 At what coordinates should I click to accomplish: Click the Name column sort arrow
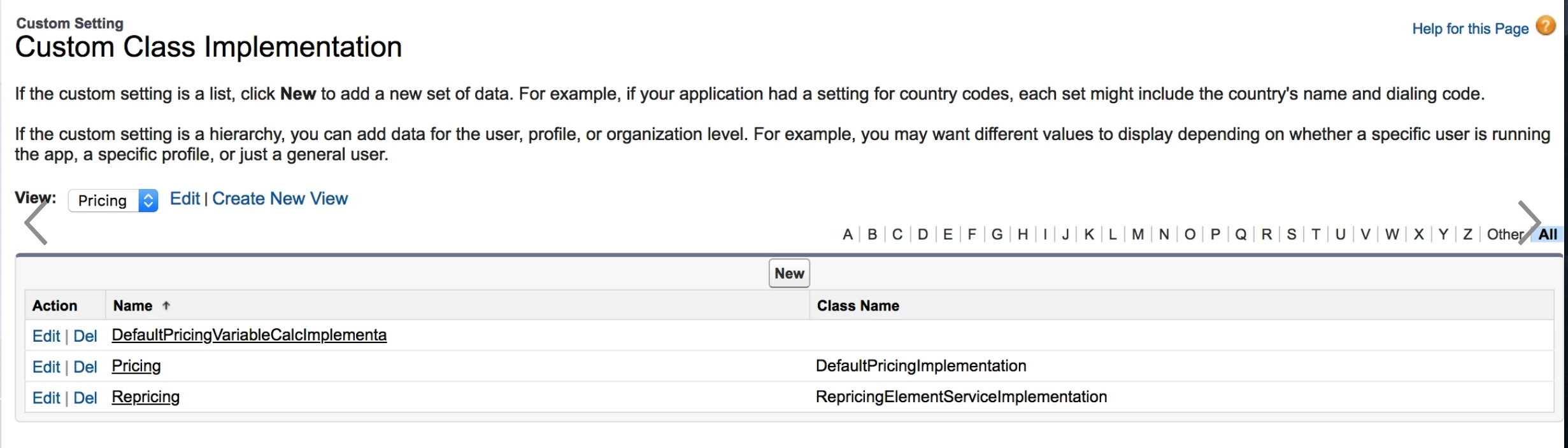(166, 305)
